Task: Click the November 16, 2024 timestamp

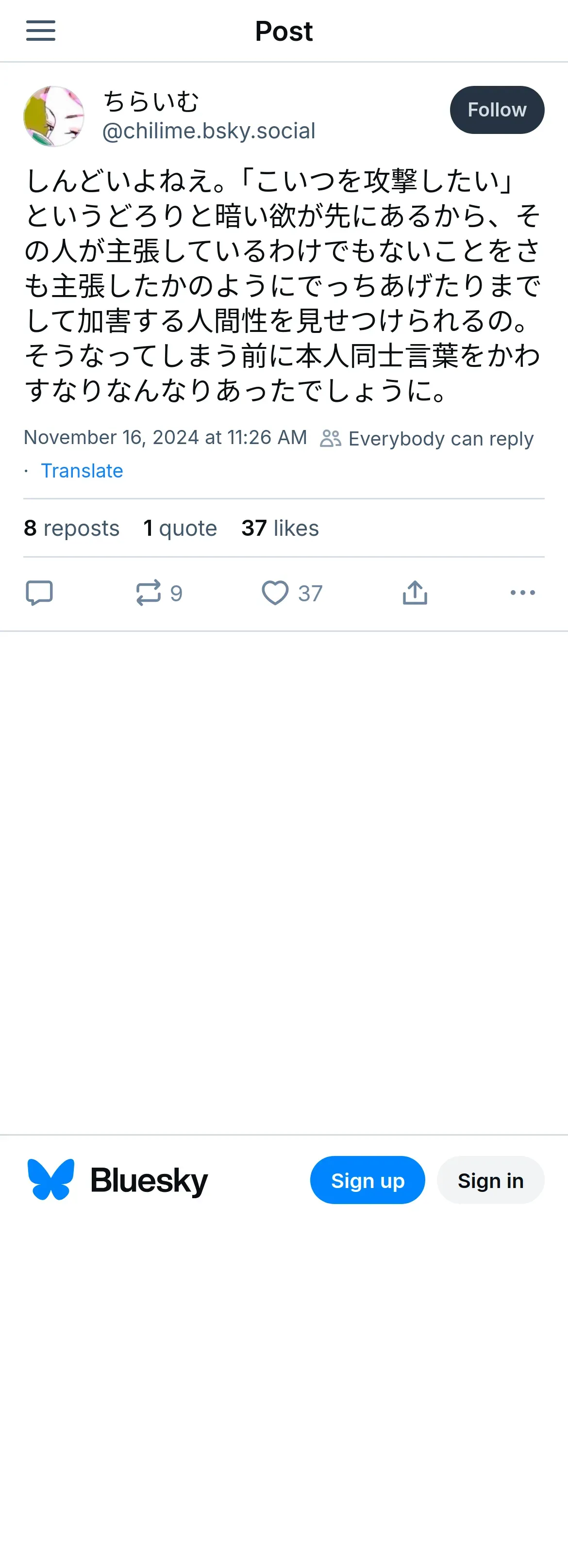Action: (165, 437)
